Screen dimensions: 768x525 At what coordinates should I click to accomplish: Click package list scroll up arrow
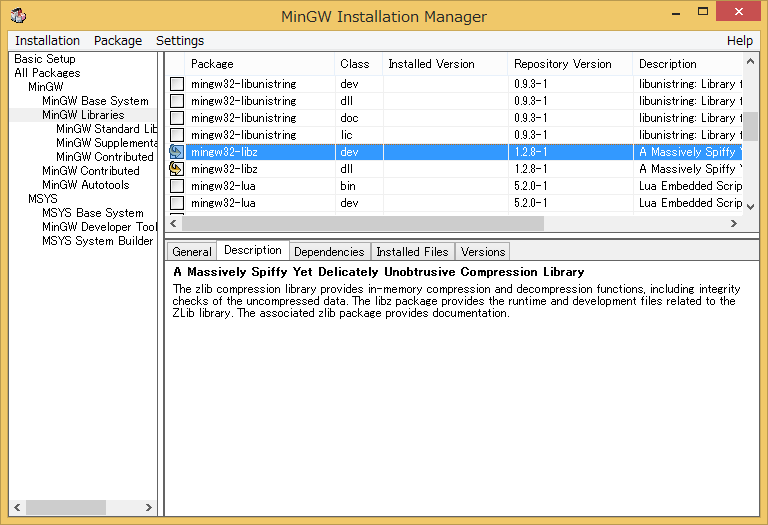point(750,61)
